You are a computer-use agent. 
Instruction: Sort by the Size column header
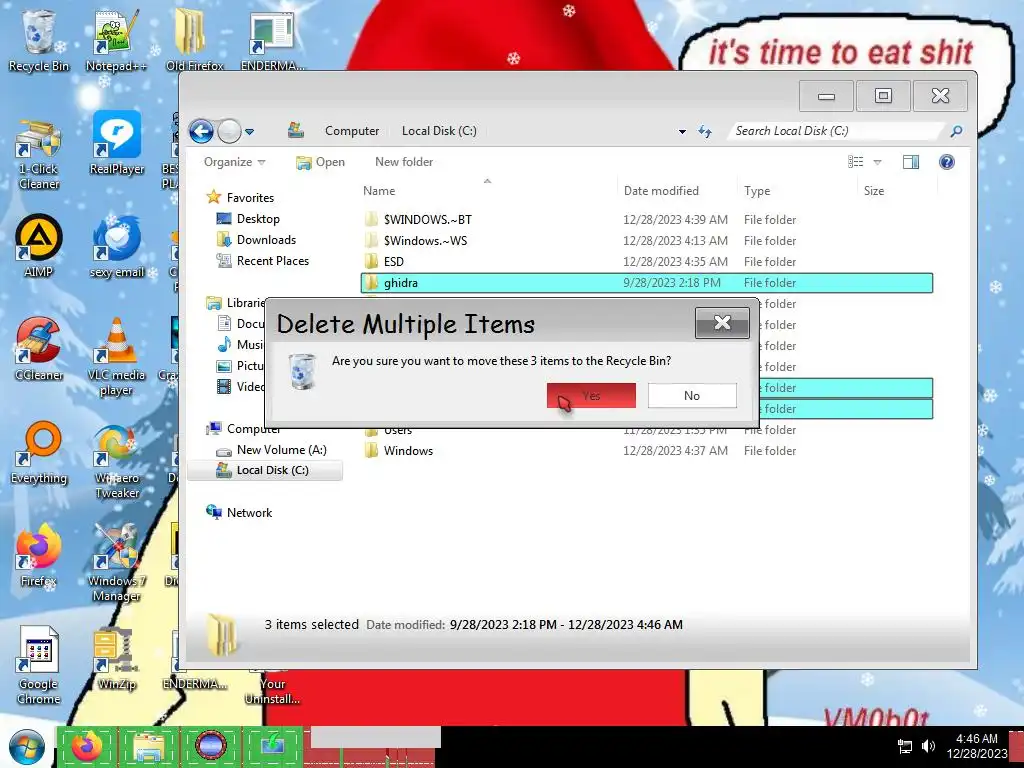[x=897, y=191]
